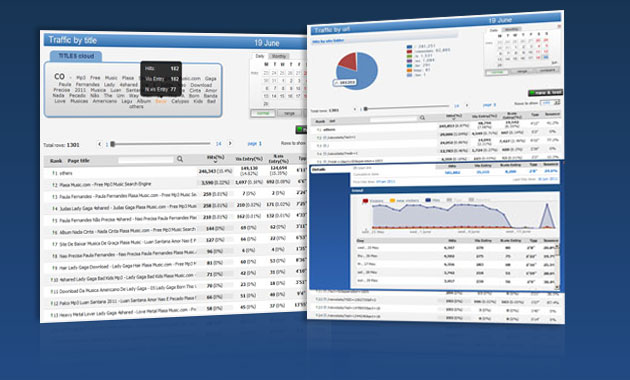Viewport: 630px width, 380px height.
Task: Click 'Calypso' word in titles cloud
Action: 180,101
